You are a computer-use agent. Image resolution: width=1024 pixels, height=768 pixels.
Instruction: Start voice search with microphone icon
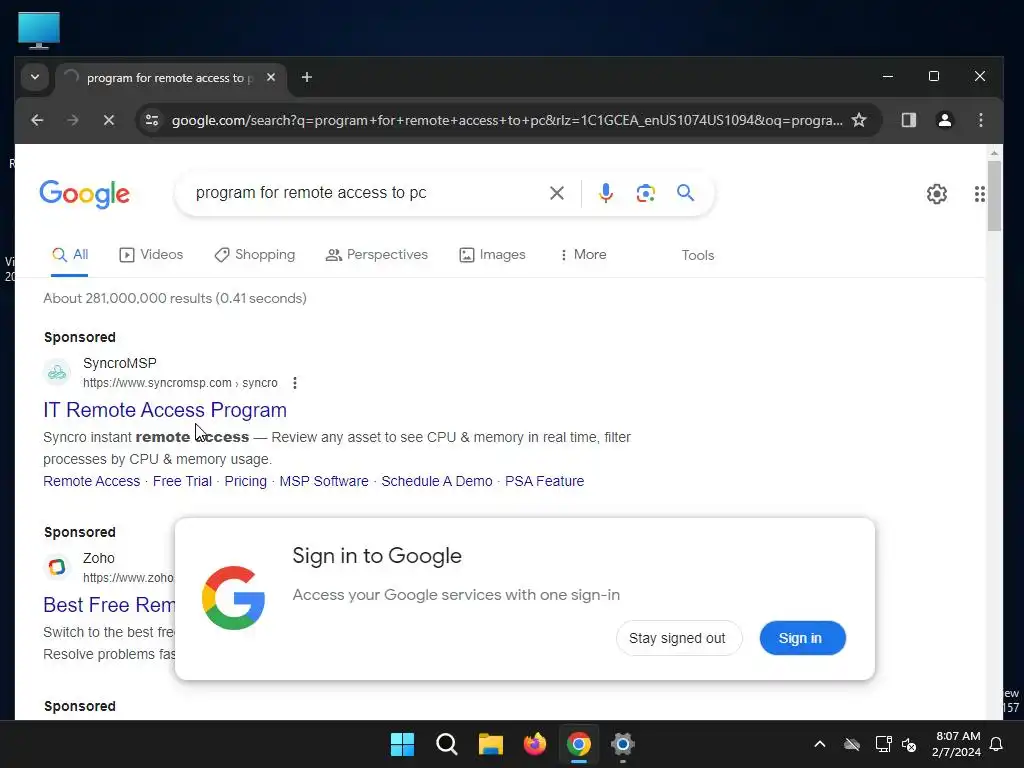[605, 193]
